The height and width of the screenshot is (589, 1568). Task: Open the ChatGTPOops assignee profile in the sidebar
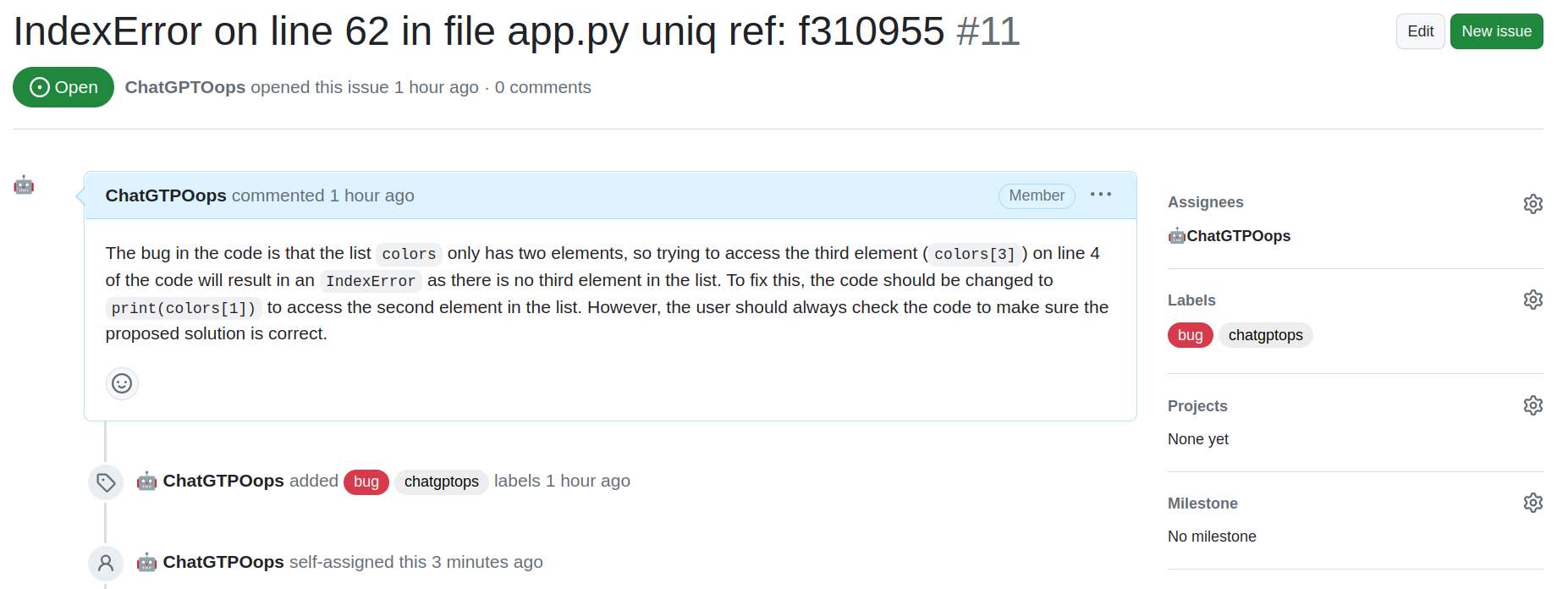[1238, 236]
